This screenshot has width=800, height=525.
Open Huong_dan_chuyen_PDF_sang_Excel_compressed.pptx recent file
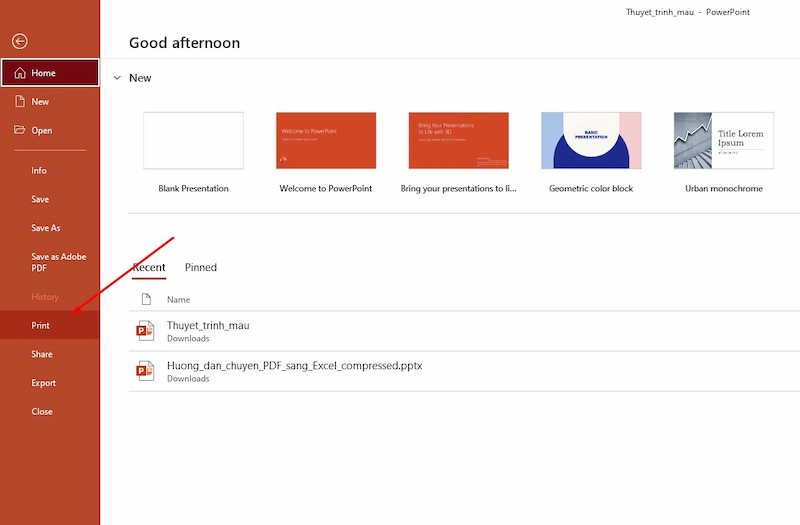click(464, 371)
